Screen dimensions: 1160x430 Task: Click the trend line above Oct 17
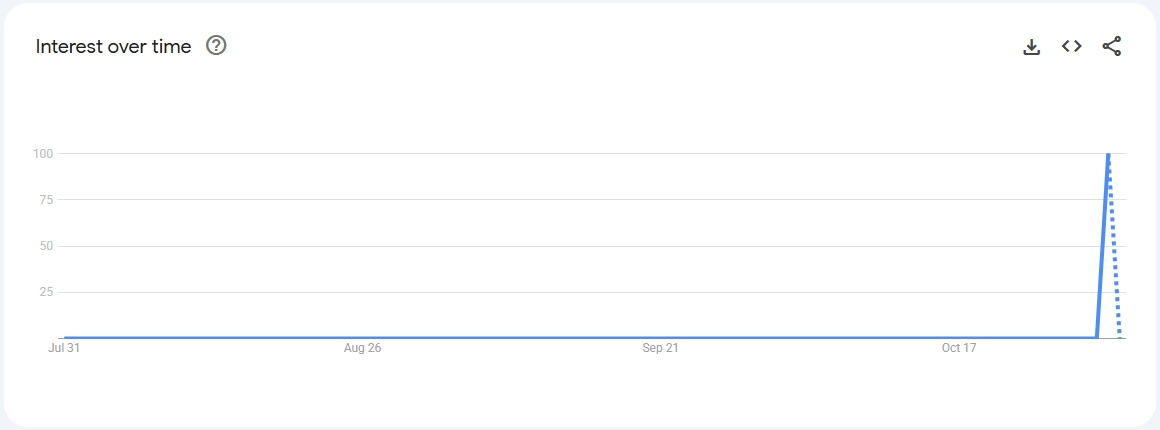958,338
